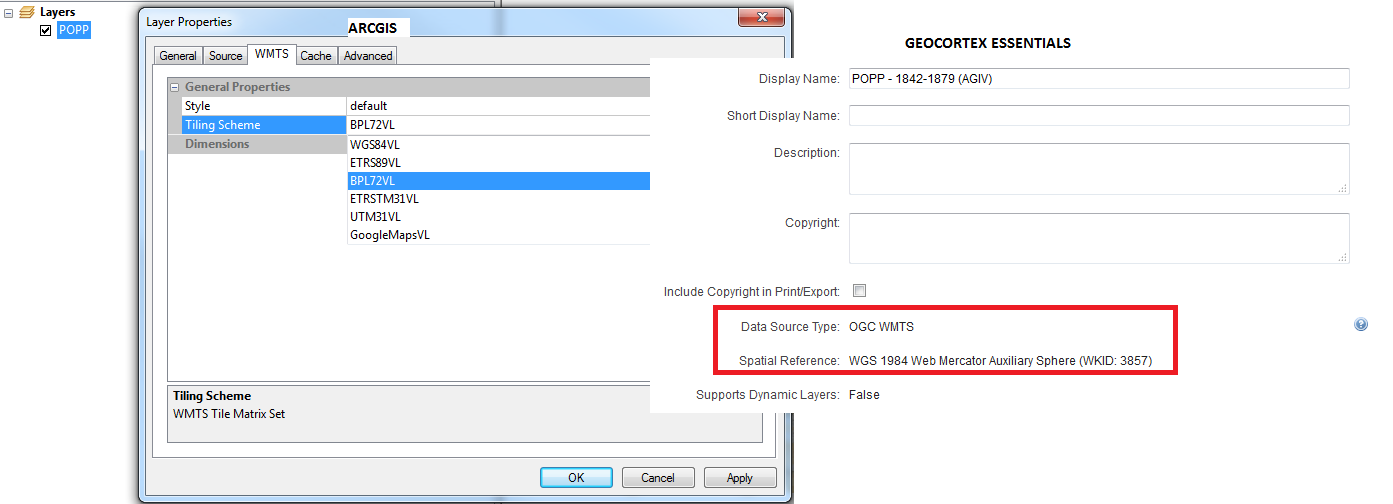Collapse the Layers tree node

(8, 12)
